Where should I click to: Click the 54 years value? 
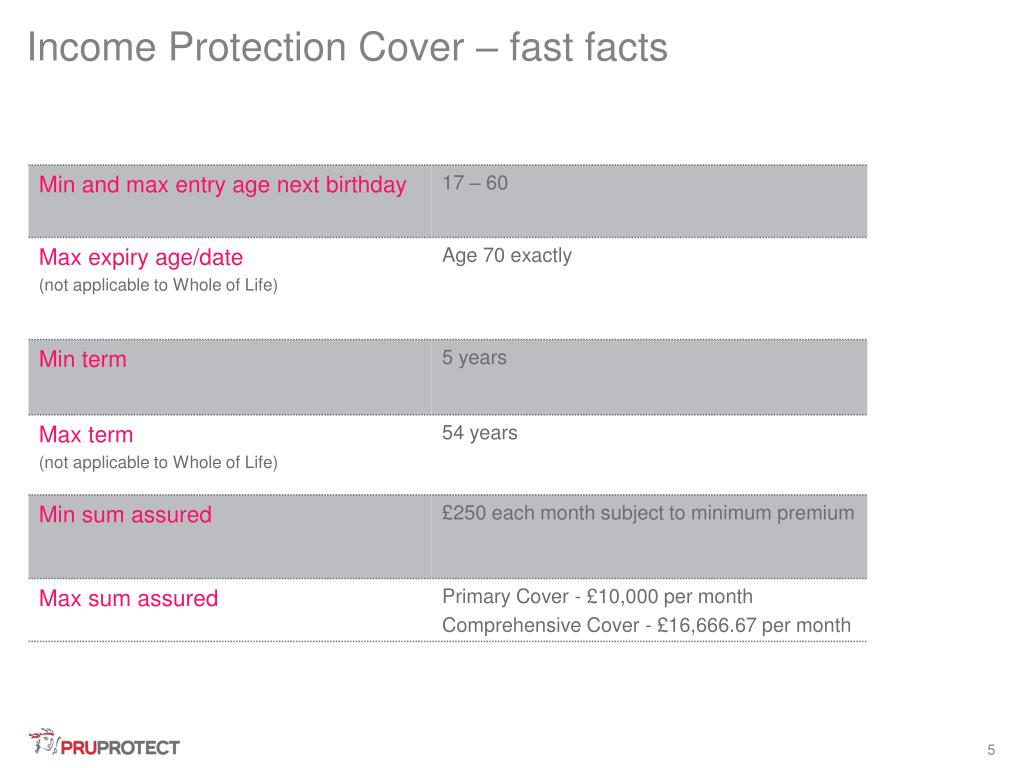click(480, 433)
